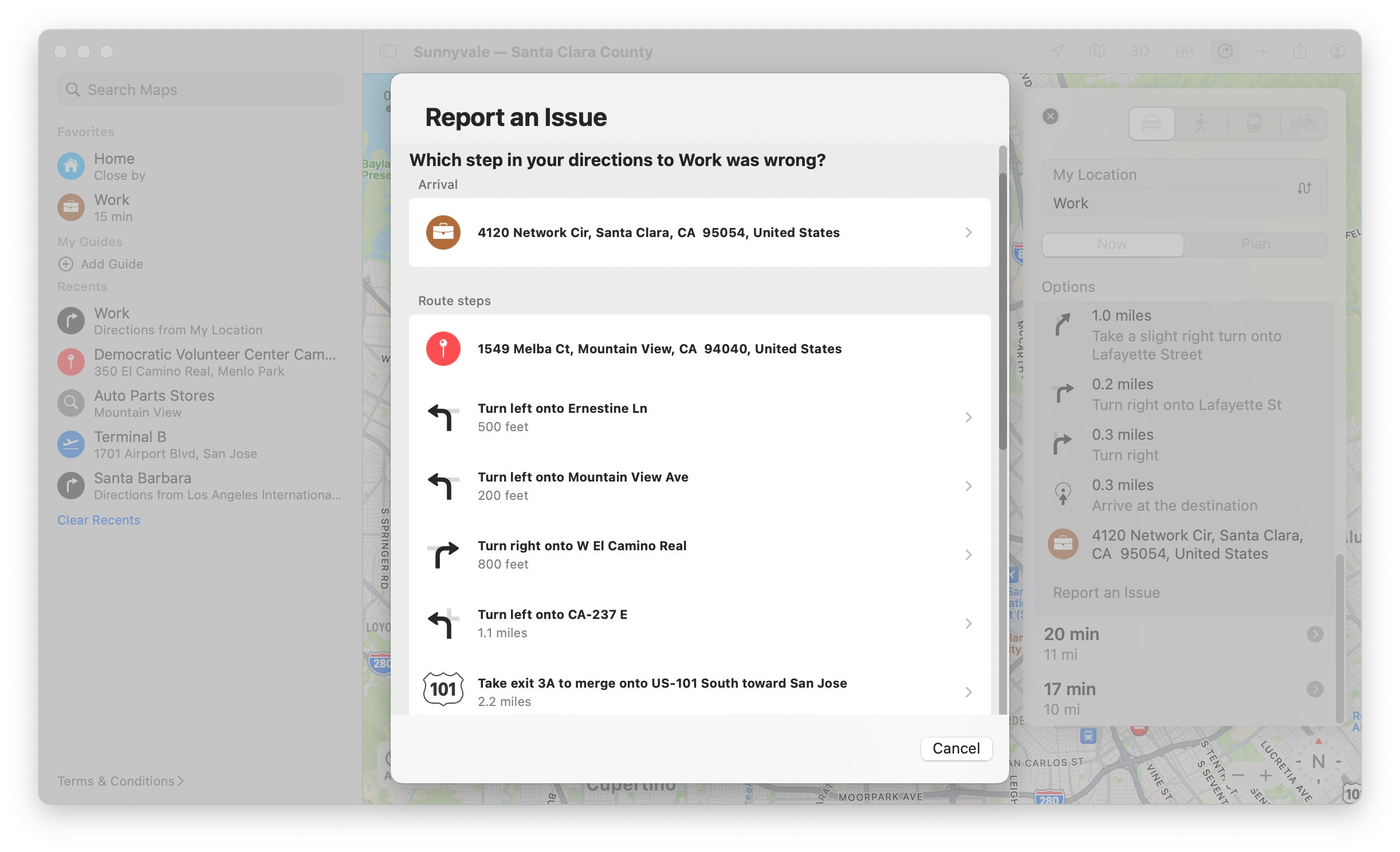Select transit directions icon
The image size is (1400, 852).
(1253, 123)
